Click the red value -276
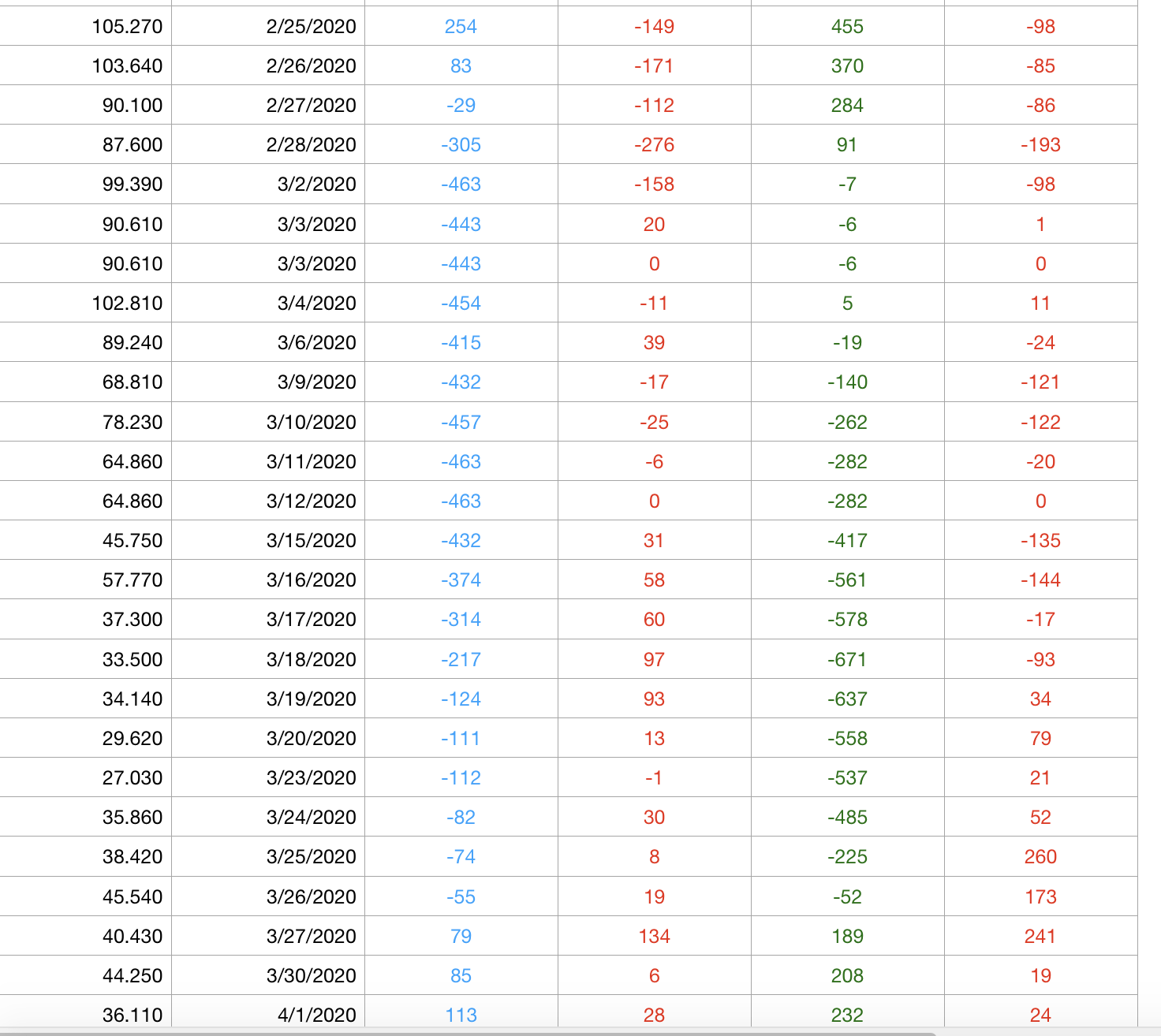Screen dimensions: 1161x1036 click(655, 144)
